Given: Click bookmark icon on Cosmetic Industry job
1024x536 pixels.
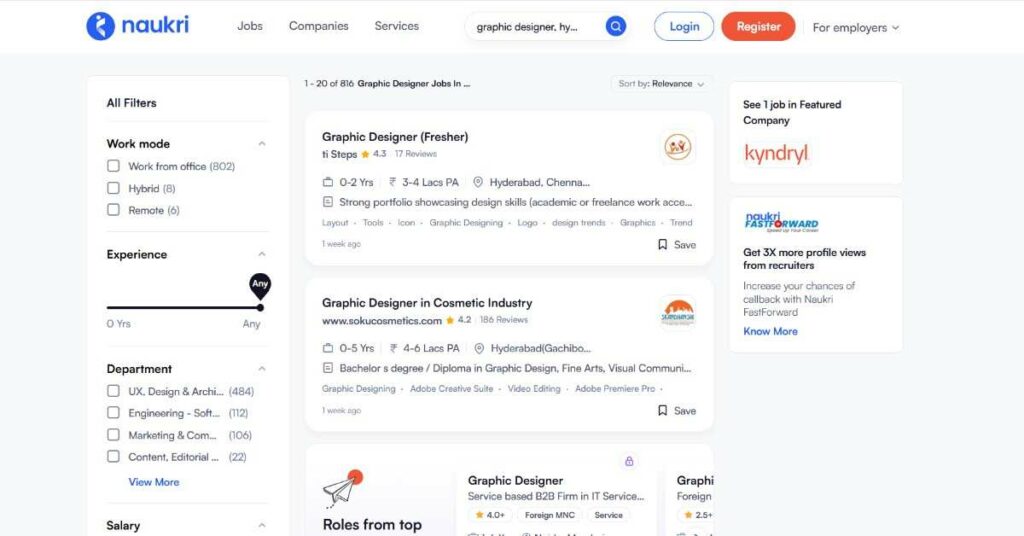Looking at the screenshot, I should point(662,410).
